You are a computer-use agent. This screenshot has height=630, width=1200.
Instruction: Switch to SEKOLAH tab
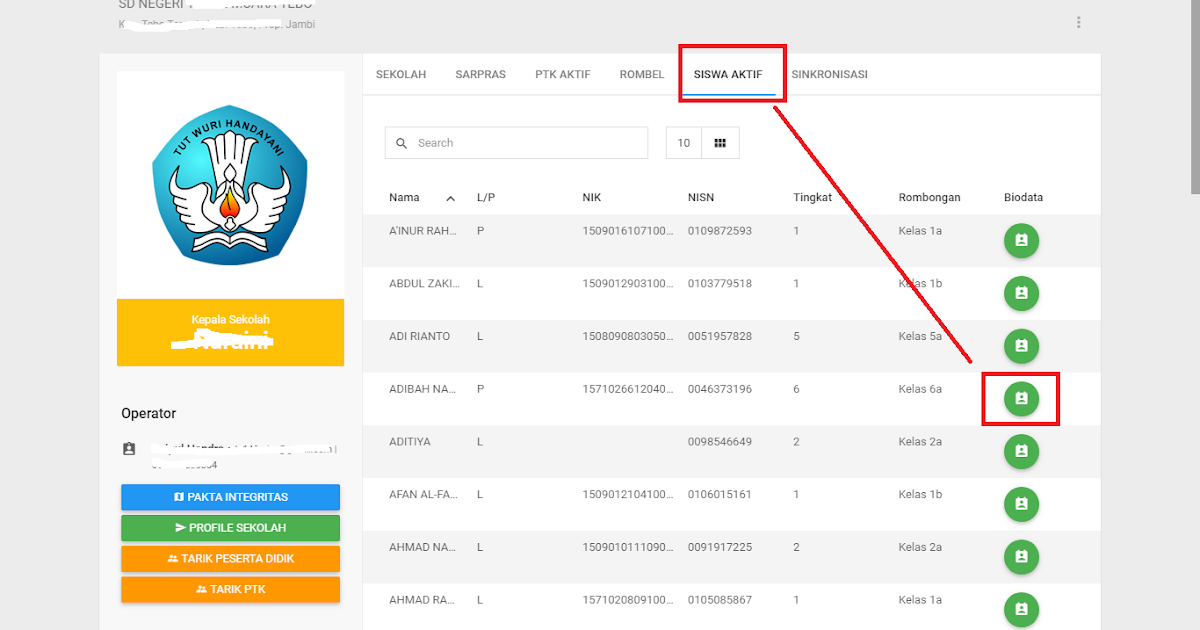coord(401,74)
